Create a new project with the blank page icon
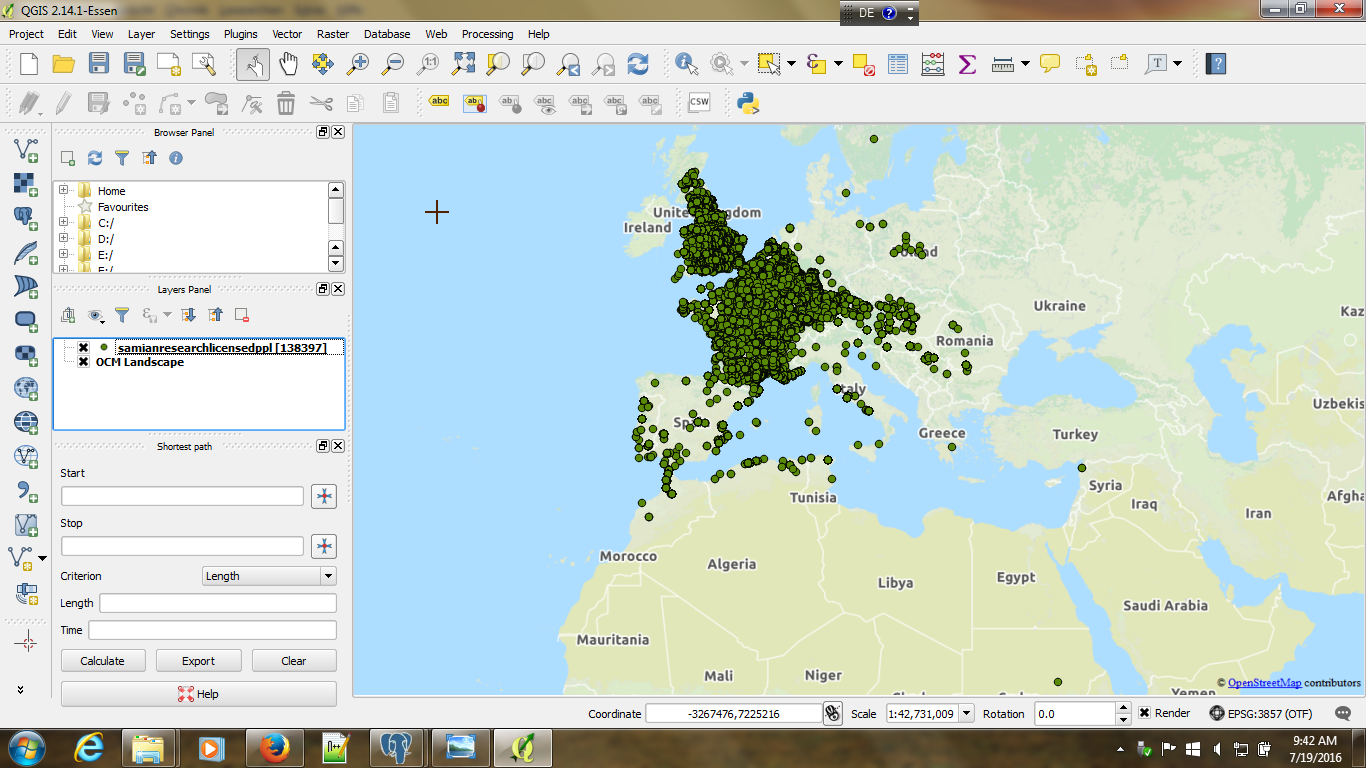1366x768 pixels. 28,64
